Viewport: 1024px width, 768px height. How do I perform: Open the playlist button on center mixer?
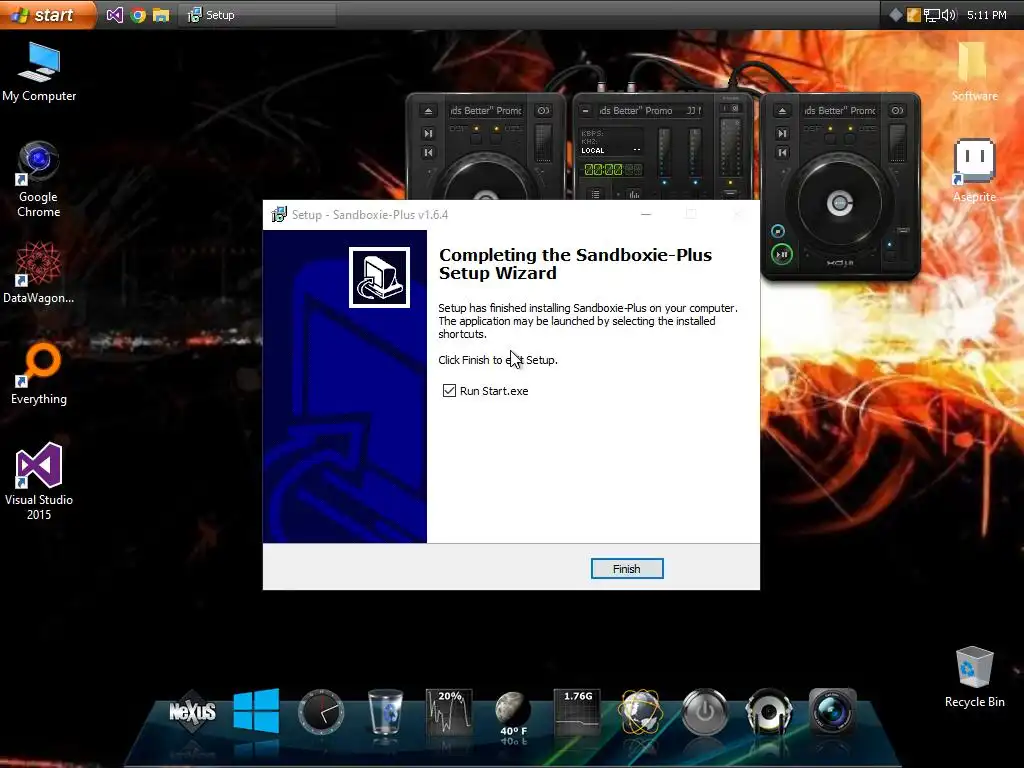[x=596, y=194]
